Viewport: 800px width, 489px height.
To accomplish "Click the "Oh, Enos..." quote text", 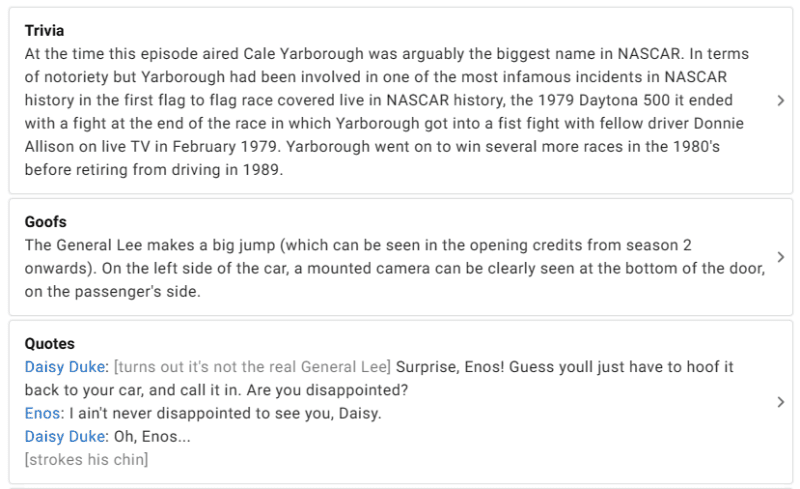I will pos(152,436).
